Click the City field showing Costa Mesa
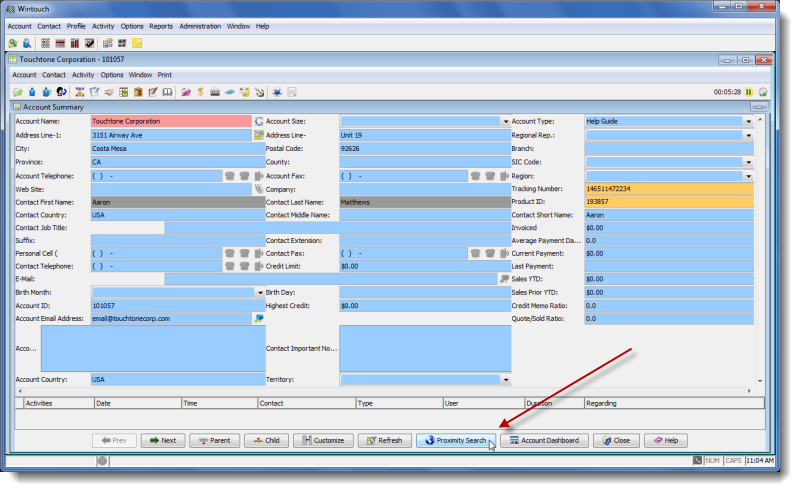The image size is (800, 492). (x=178, y=149)
